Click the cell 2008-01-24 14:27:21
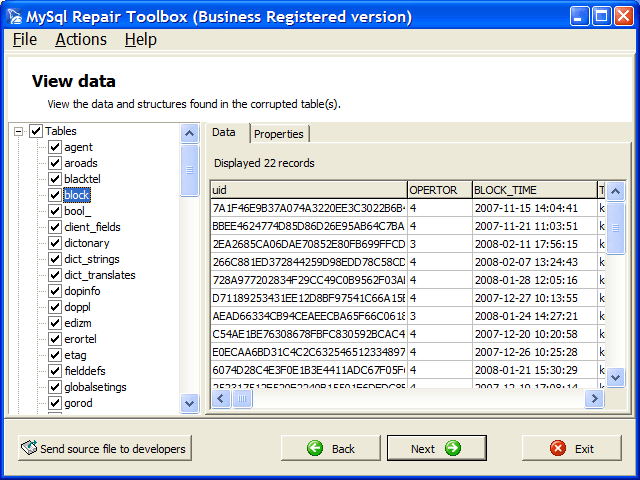The height and width of the screenshot is (480, 640). (x=535, y=316)
